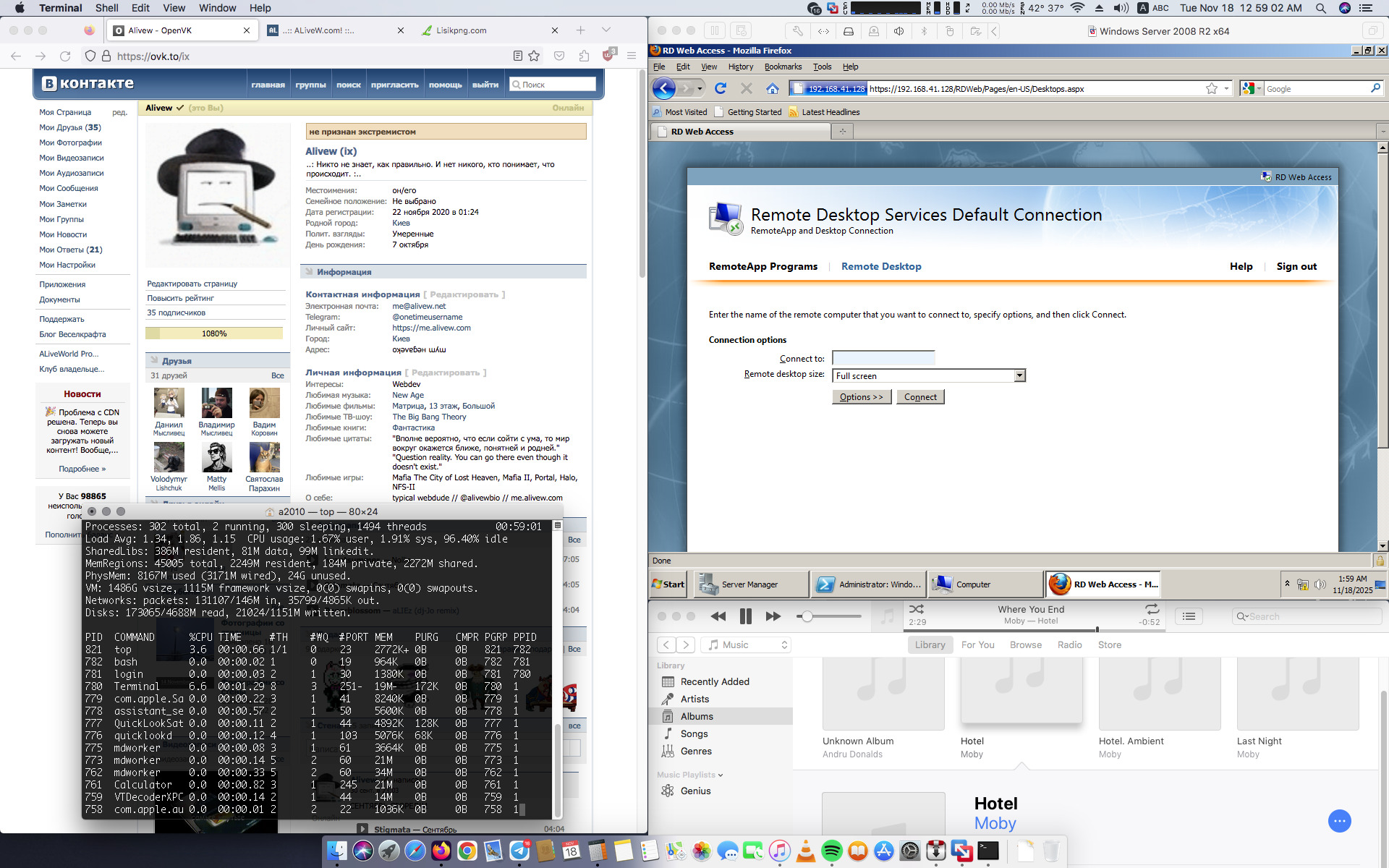Open the Music media type selector

pos(747,644)
